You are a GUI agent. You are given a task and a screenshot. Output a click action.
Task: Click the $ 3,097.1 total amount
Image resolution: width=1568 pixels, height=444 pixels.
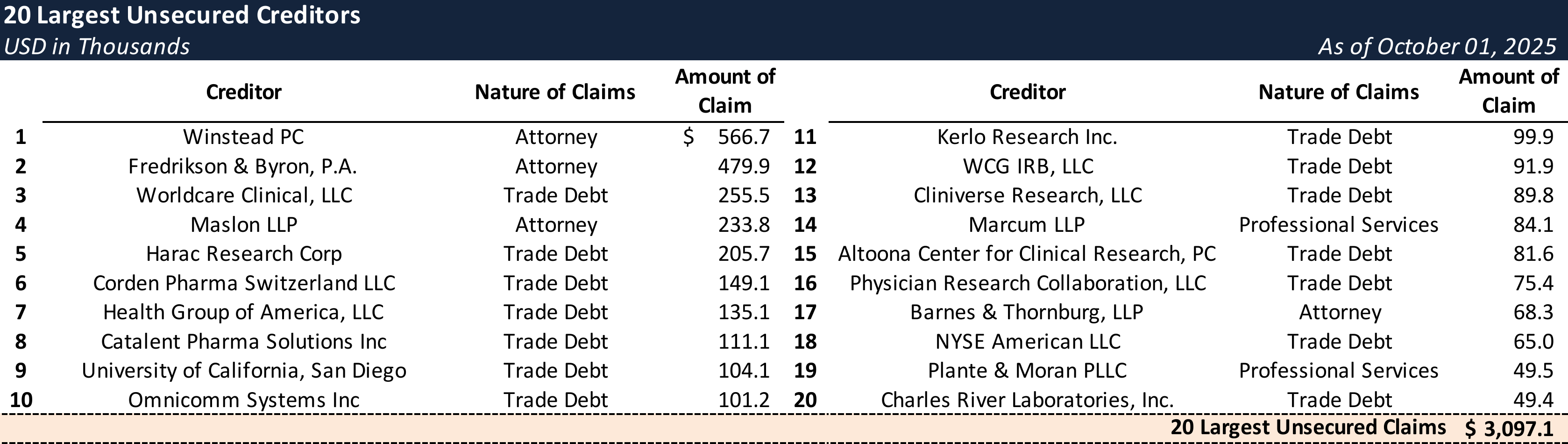click(x=1509, y=429)
